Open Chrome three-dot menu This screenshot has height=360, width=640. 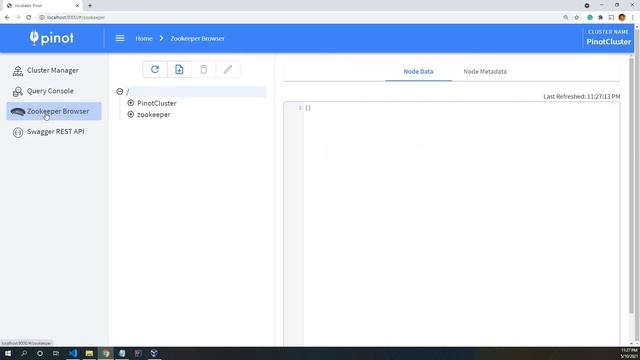coord(633,17)
